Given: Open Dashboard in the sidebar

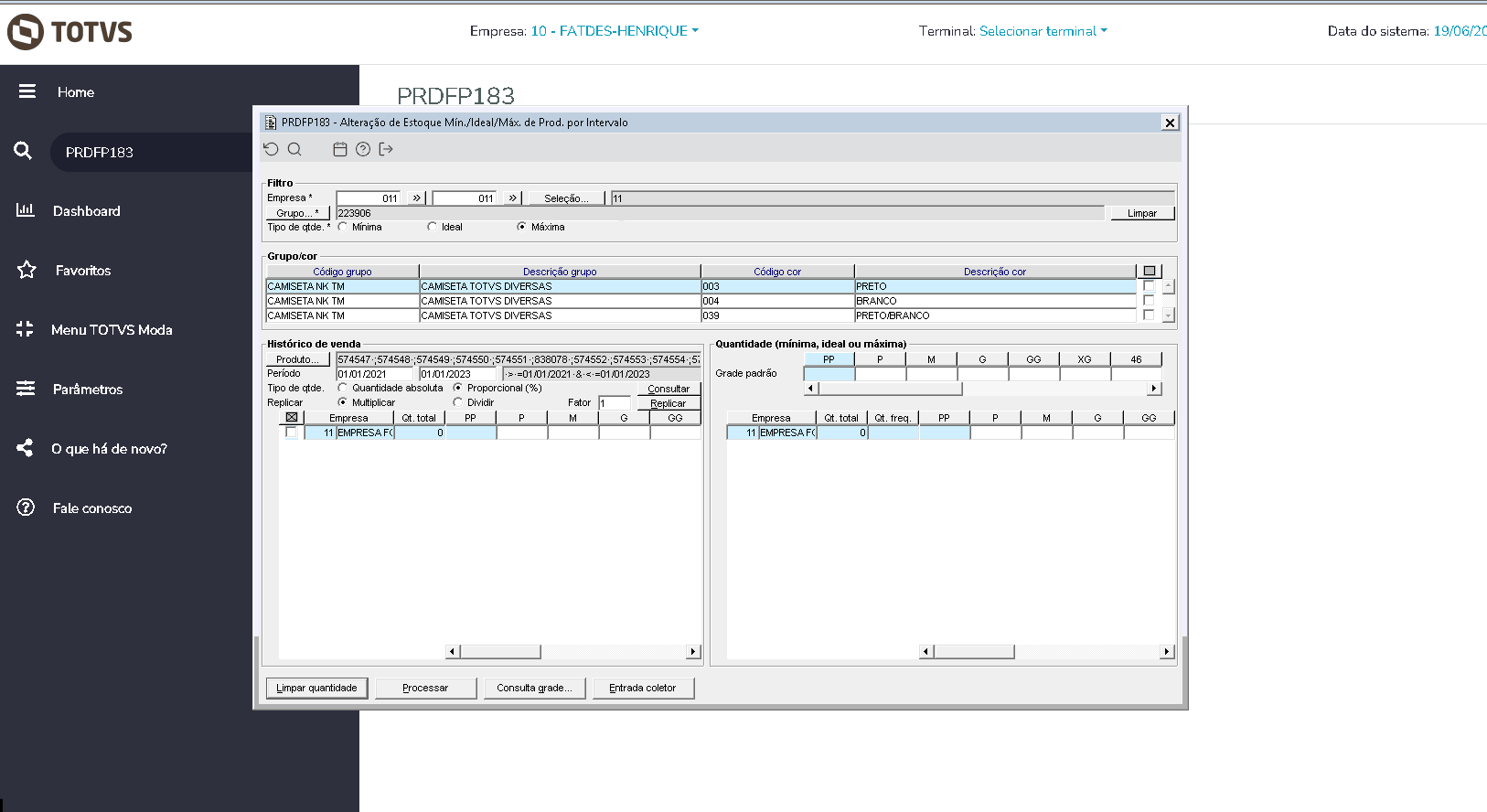Looking at the screenshot, I should click(x=87, y=210).
